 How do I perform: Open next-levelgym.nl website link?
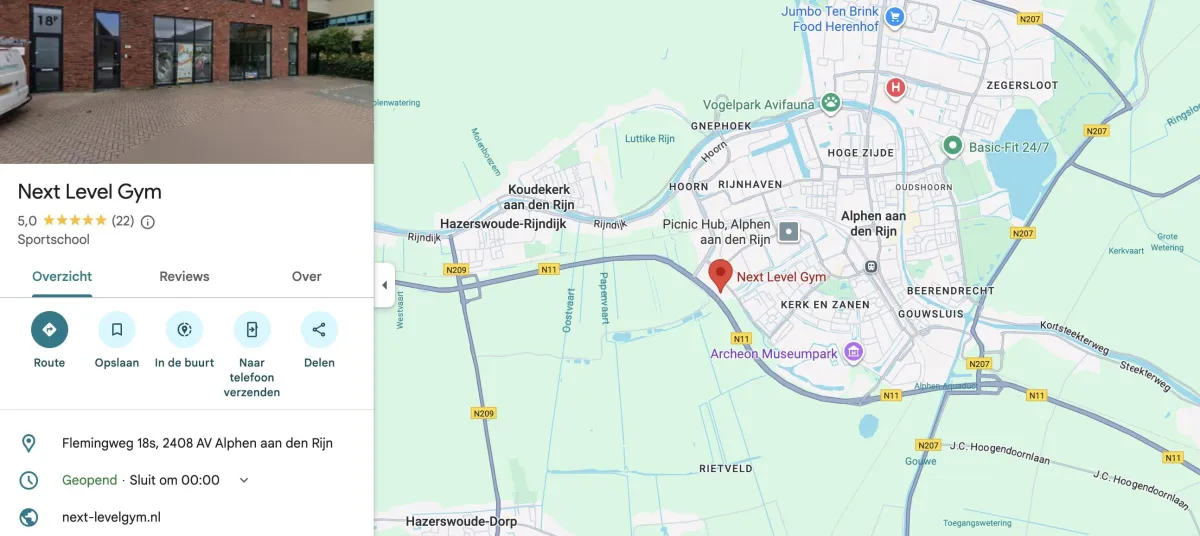pyautogui.click(x=111, y=517)
